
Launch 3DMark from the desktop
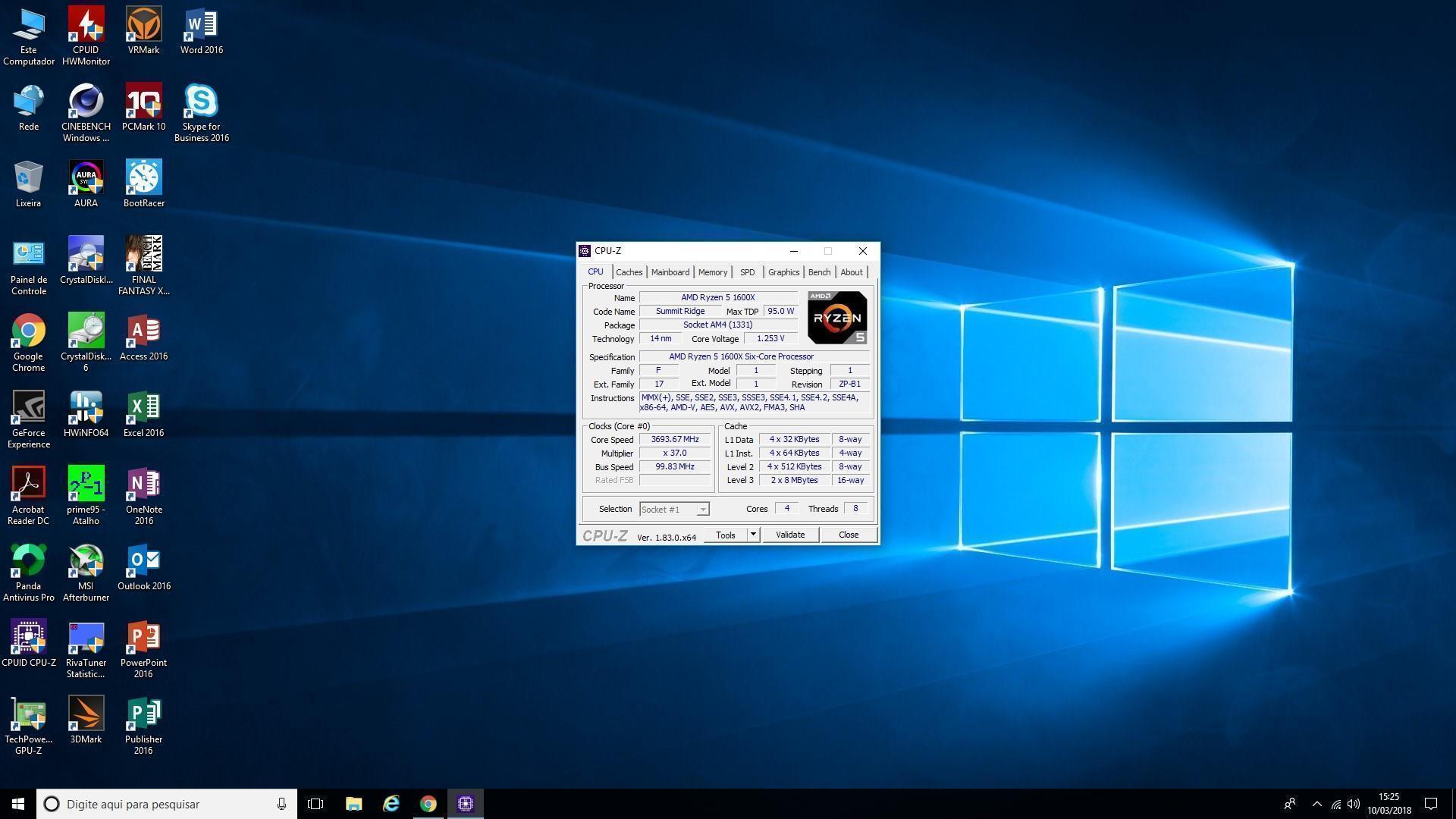pos(86,720)
